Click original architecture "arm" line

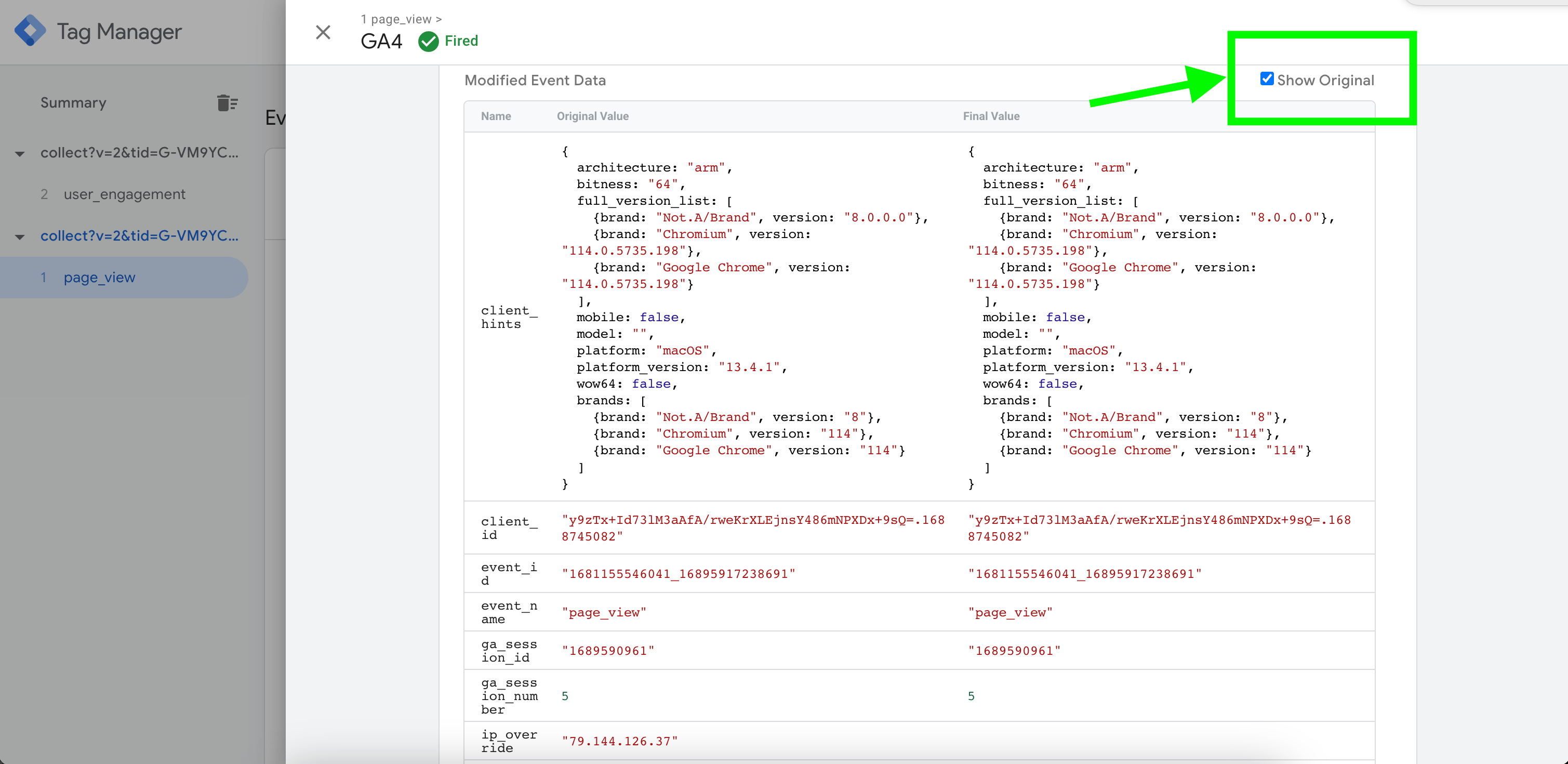tap(654, 167)
